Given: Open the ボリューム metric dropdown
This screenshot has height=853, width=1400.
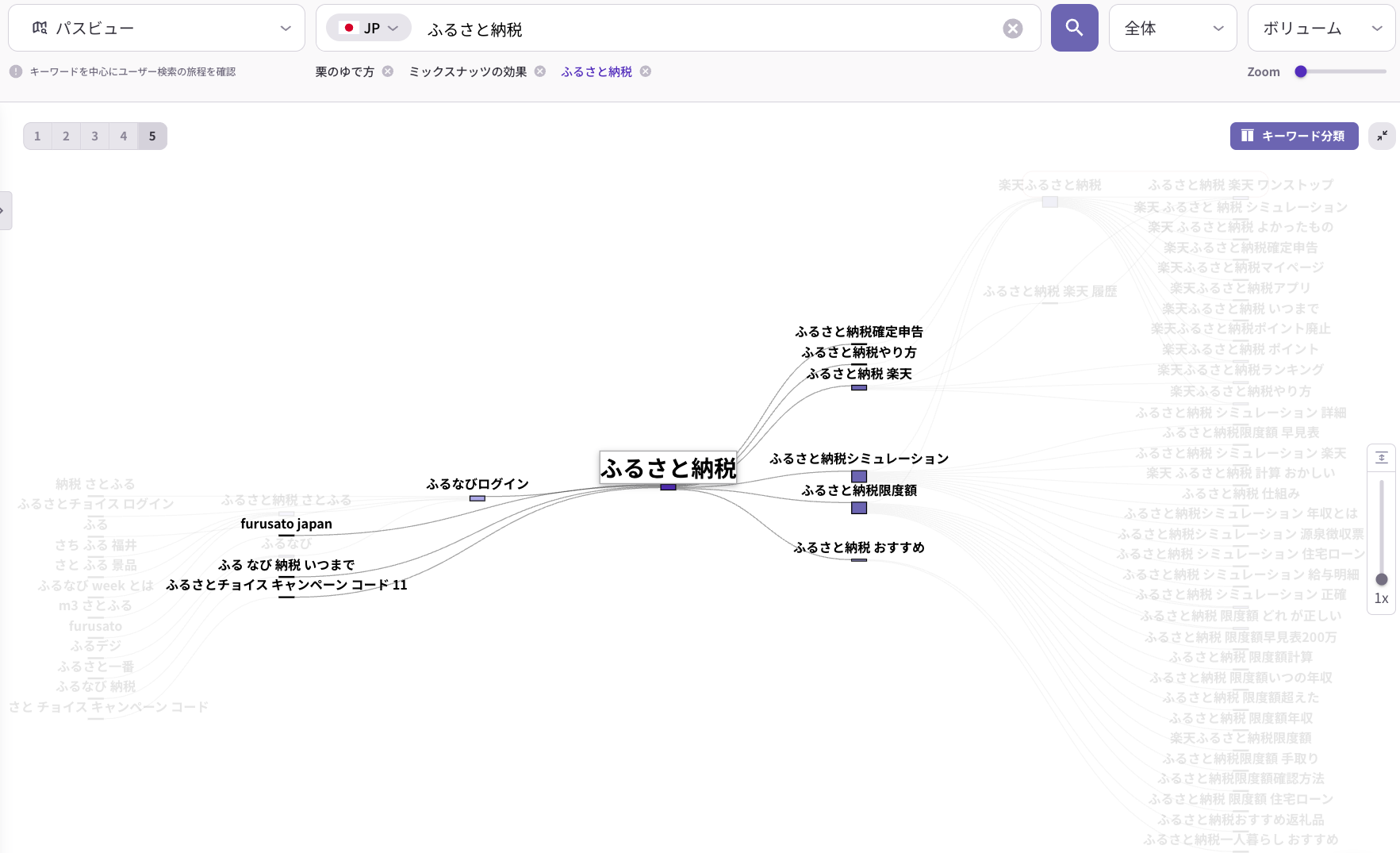Looking at the screenshot, I should (1321, 28).
